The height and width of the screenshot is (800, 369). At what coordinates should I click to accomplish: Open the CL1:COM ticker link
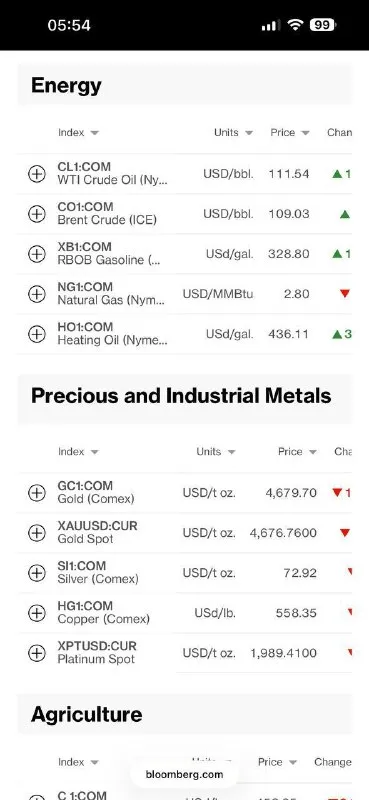tap(84, 167)
